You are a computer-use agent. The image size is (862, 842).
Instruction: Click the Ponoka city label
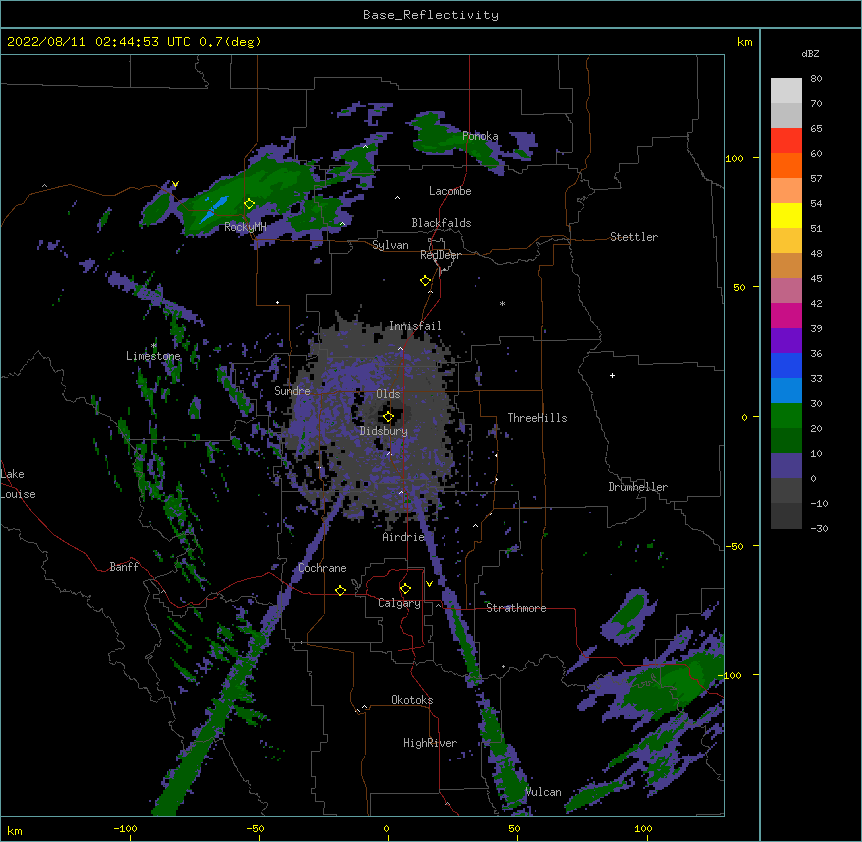click(x=480, y=136)
